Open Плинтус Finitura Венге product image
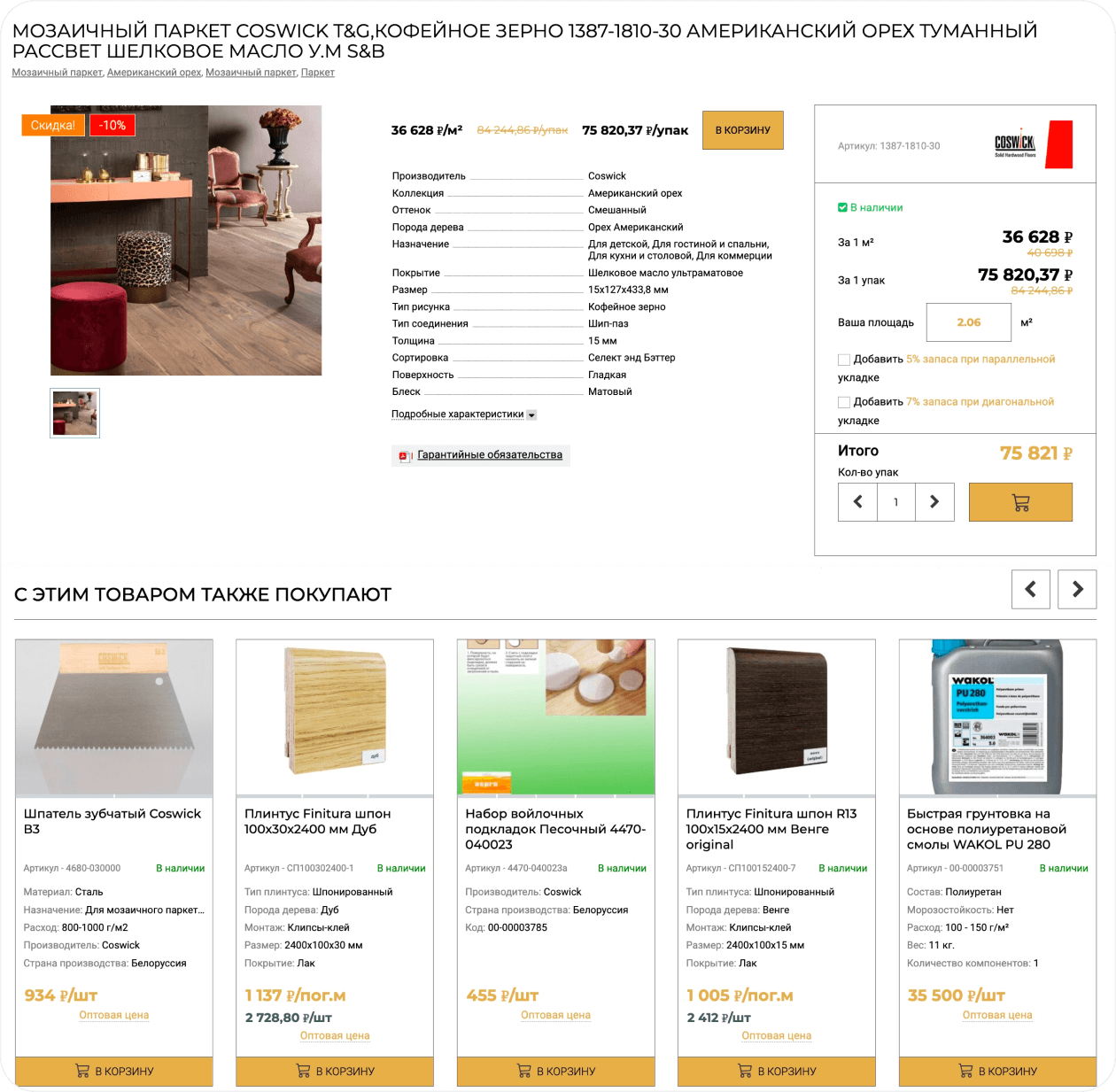The image size is (1116, 1092). [x=777, y=717]
